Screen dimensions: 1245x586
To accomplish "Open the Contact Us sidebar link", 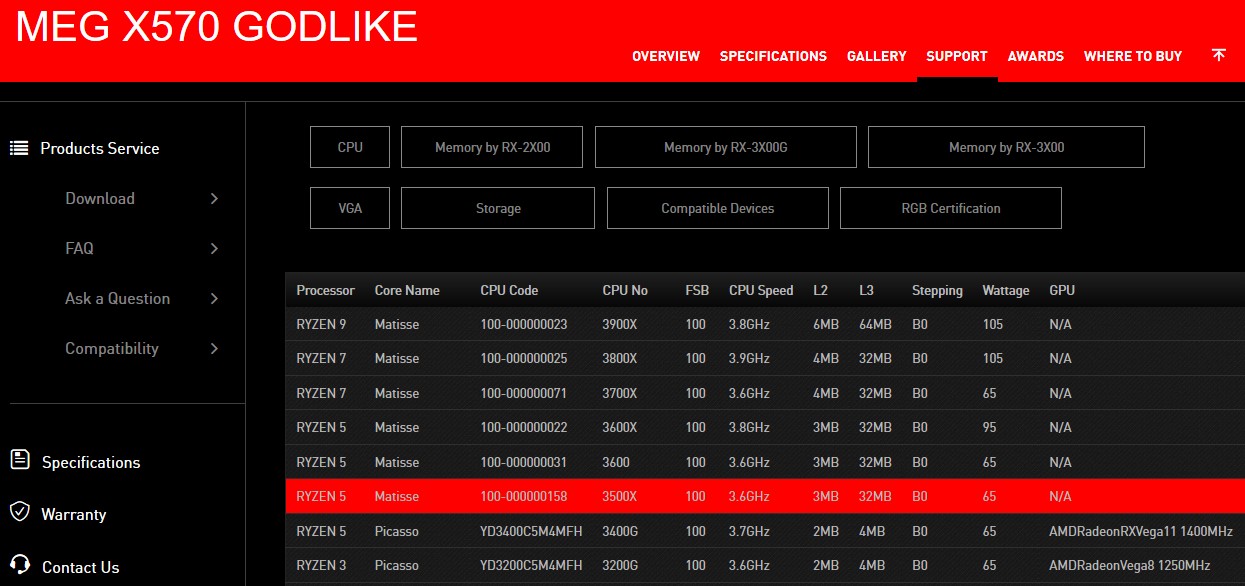I will pos(81,567).
